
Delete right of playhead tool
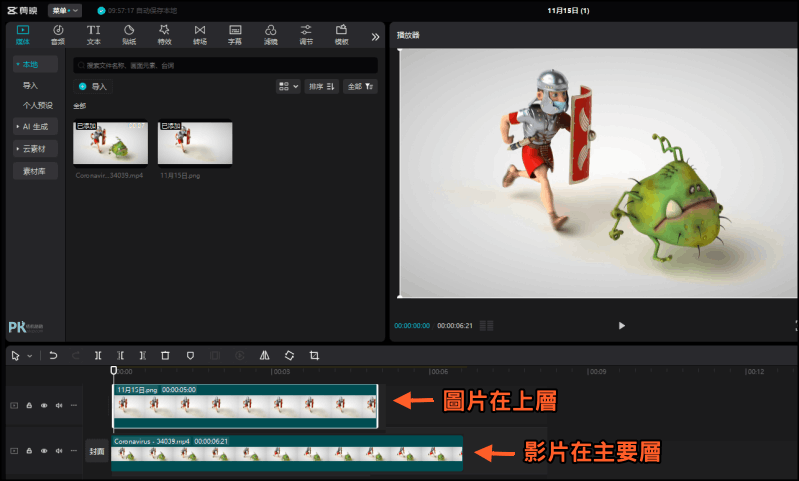[143, 356]
